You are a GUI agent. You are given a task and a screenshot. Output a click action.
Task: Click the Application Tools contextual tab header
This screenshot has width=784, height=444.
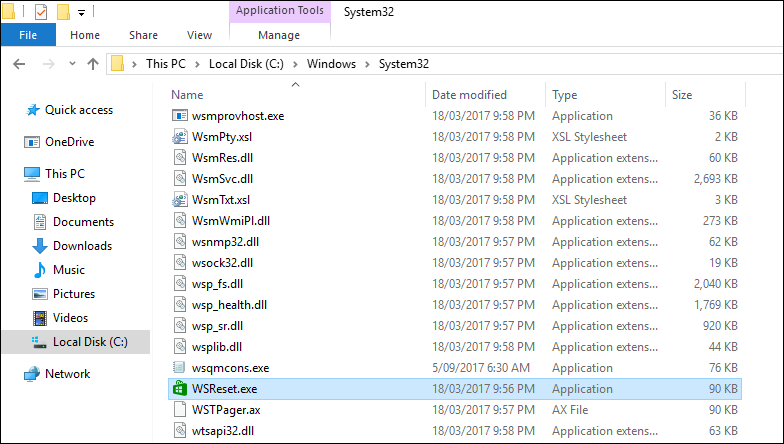(280, 10)
